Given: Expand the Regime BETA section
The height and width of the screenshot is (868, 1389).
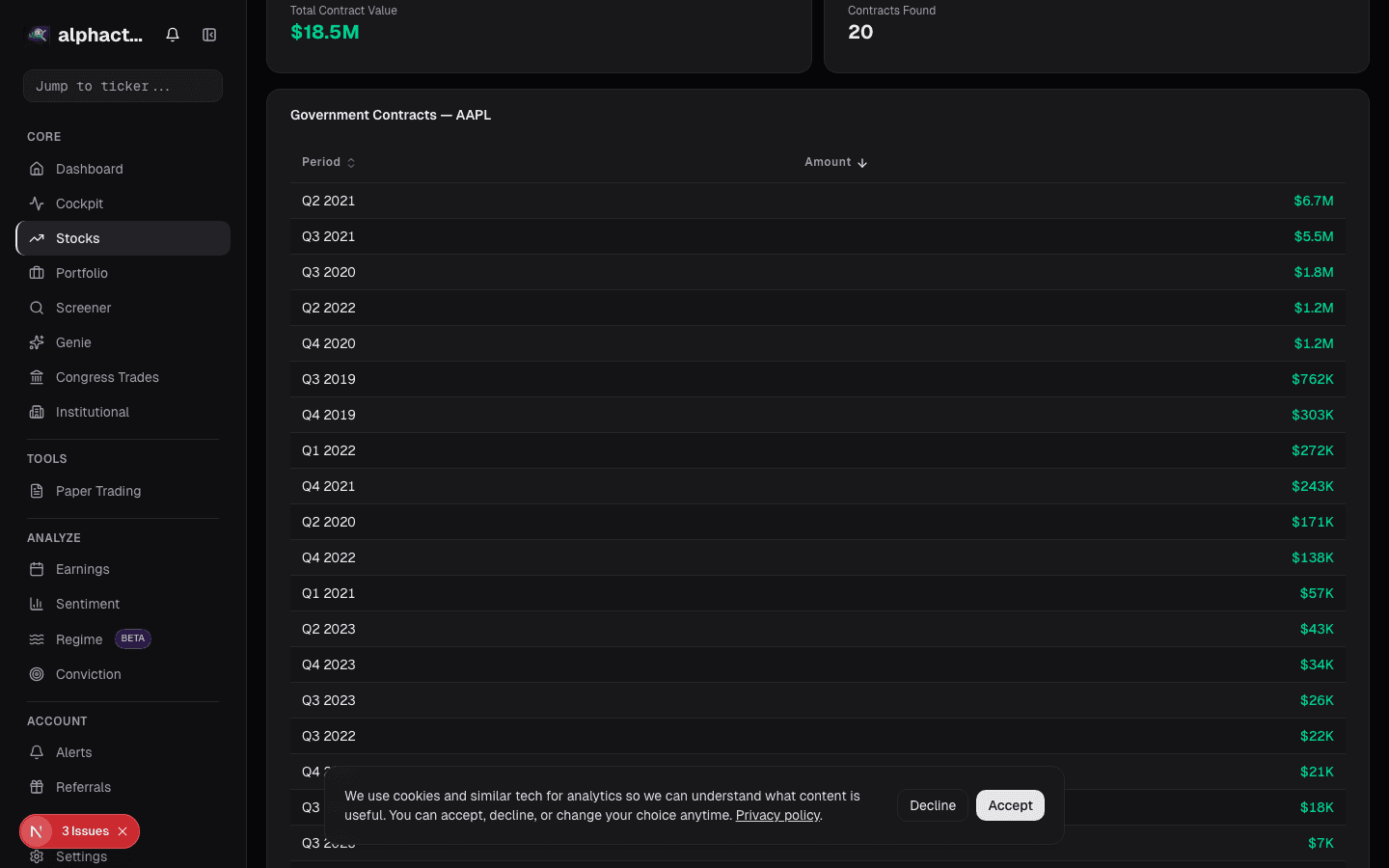Looking at the screenshot, I should pos(79,639).
